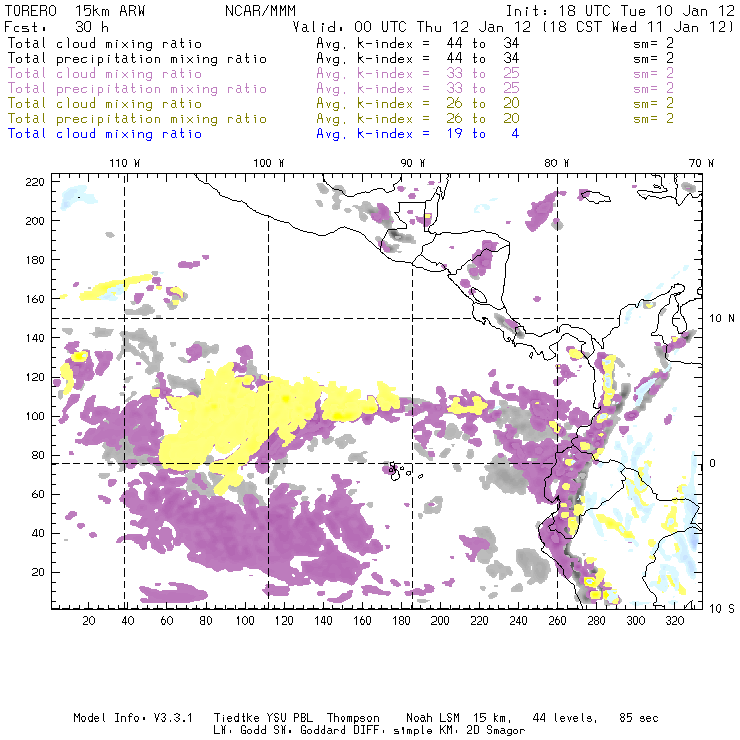The height and width of the screenshot is (740, 740).
Task: Select the 'Thompson' microphysics footer text
Action: 353,718
